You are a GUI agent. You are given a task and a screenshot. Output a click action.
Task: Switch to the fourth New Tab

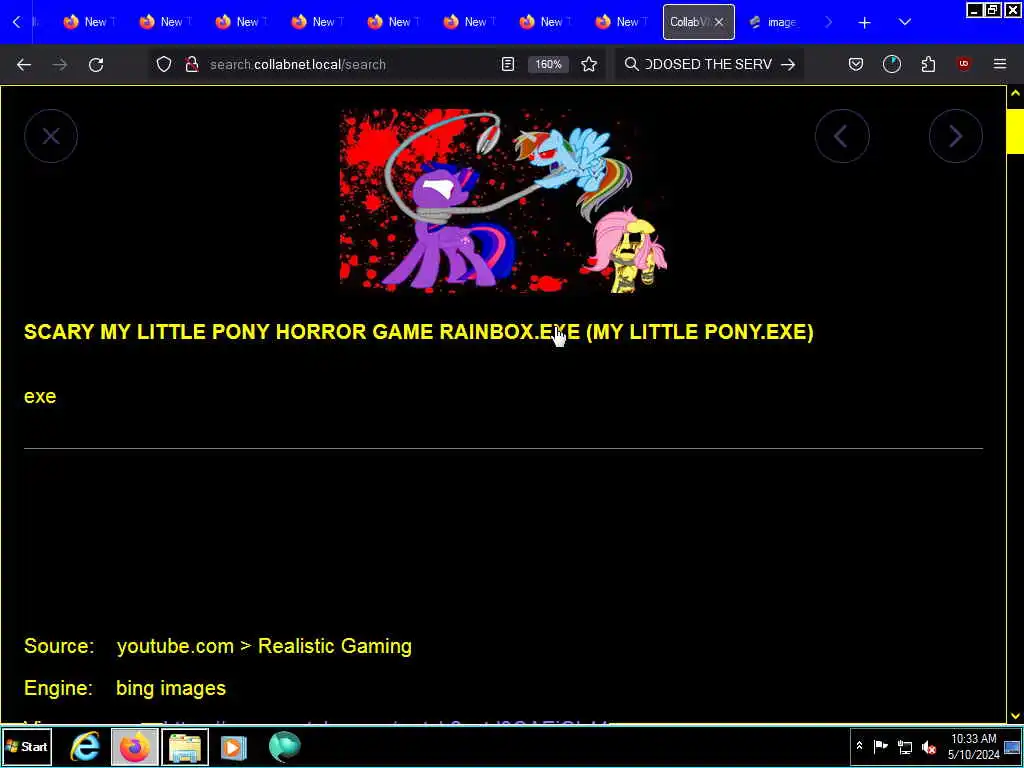318,22
